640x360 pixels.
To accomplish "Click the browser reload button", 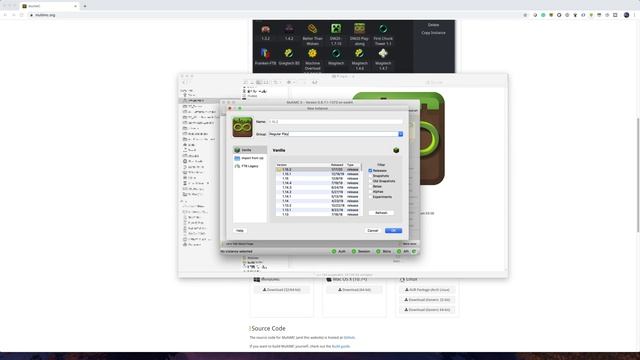I will tap(21, 15).
